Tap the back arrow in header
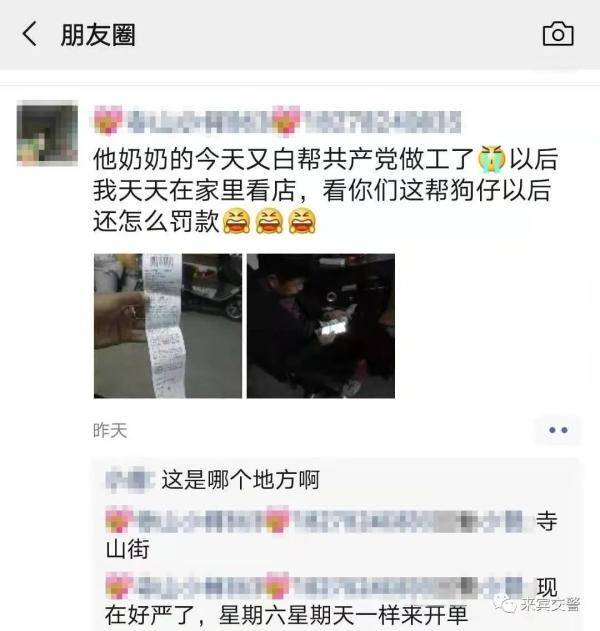Screen dimensions: 600x631 [29, 34]
